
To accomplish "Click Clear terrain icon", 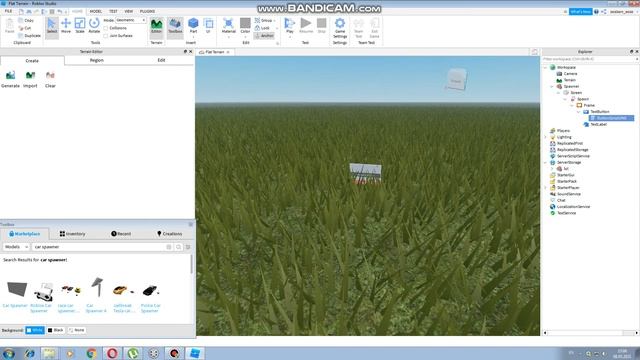I will (50, 79).
